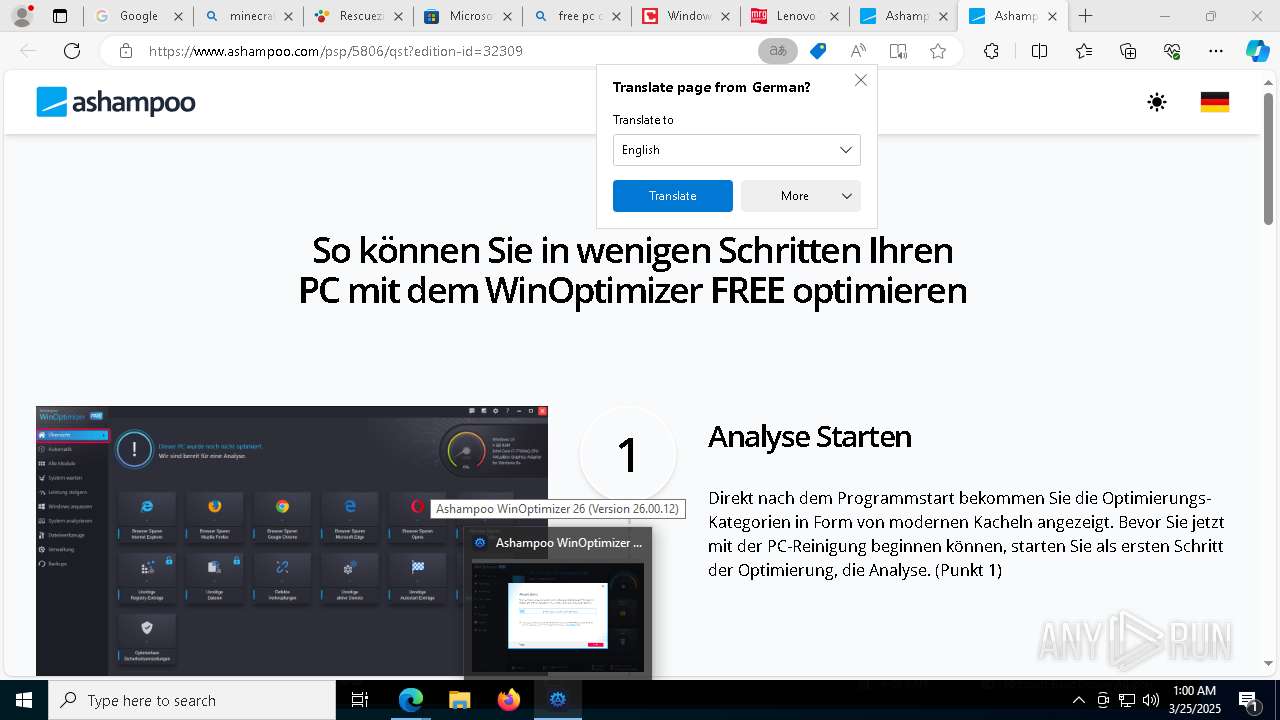Open the Copilot sidebar icon
Screen dimensions: 1280x720
tap(1258, 51)
